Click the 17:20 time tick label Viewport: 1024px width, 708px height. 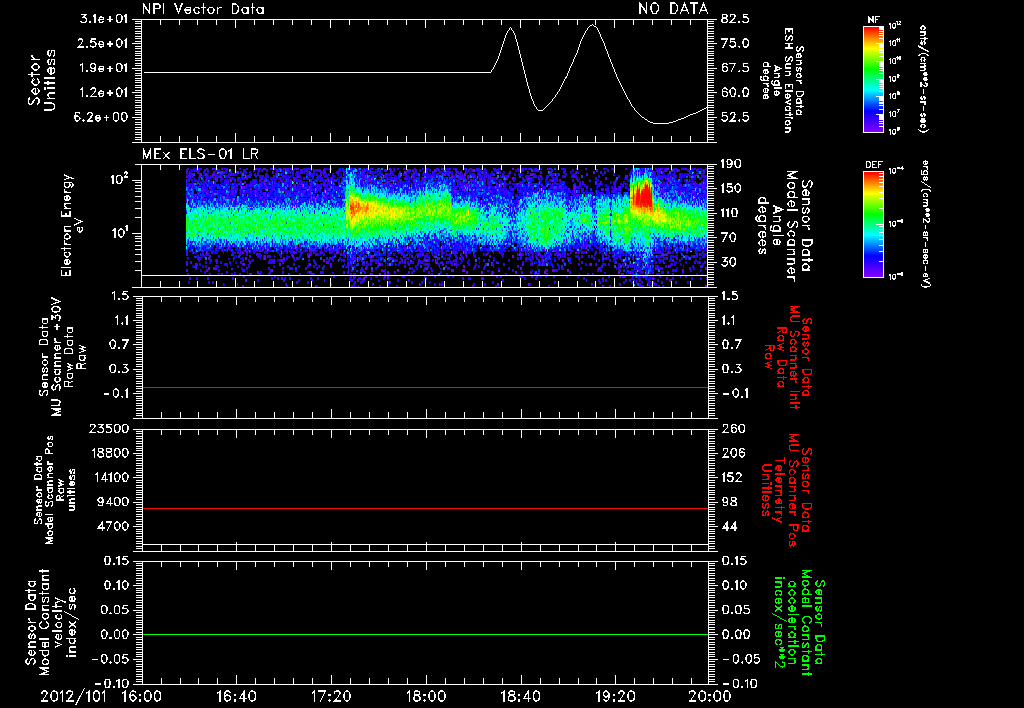[331, 696]
